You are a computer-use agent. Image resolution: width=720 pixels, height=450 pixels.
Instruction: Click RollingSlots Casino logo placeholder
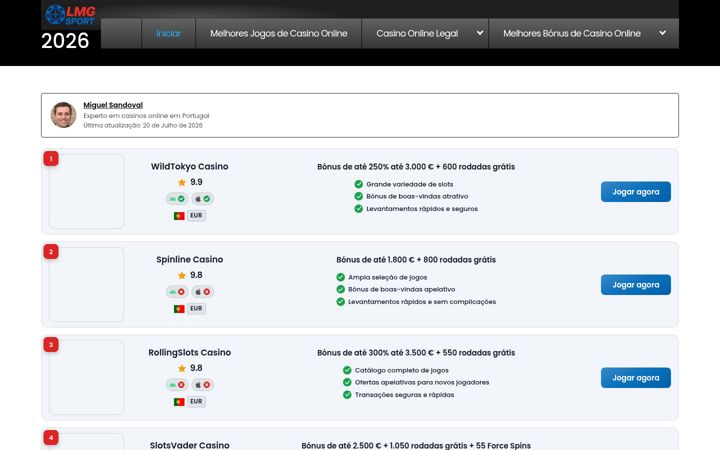[86, 377]
